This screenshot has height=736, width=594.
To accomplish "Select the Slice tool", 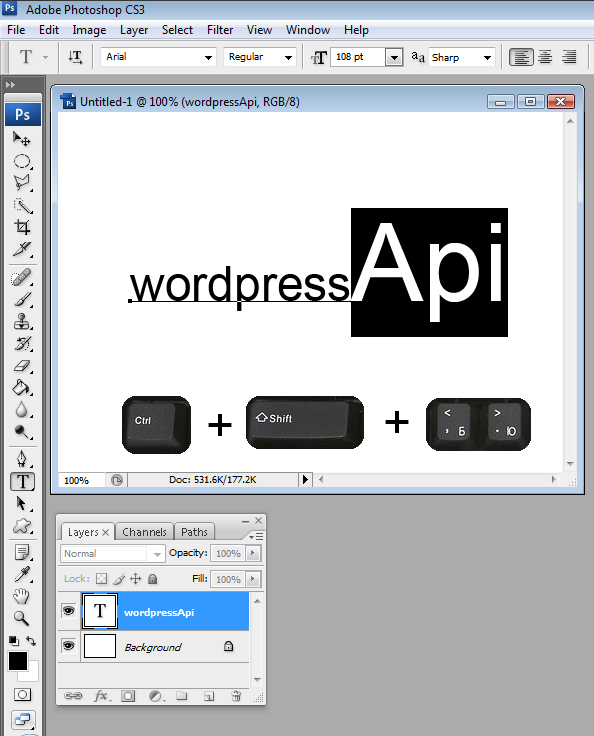I will [22, 249].
